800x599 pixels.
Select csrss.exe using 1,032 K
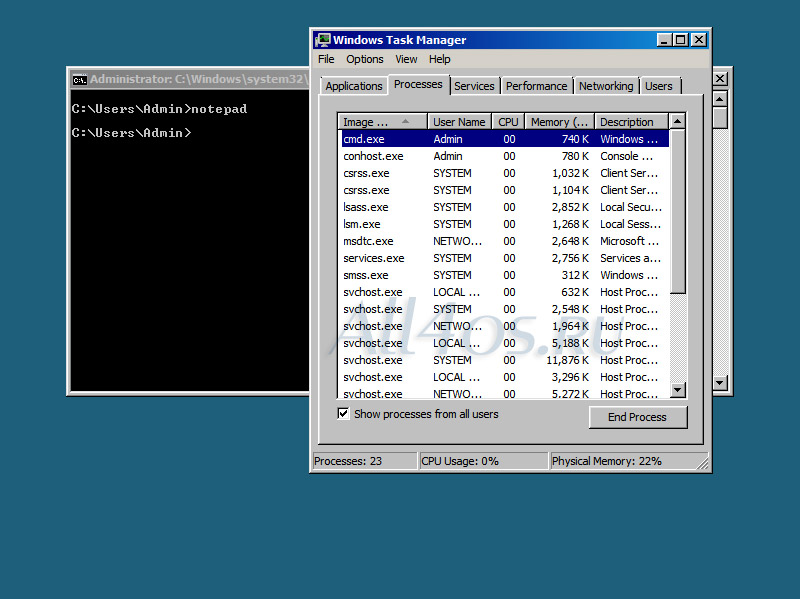click(x=505, y=173)
